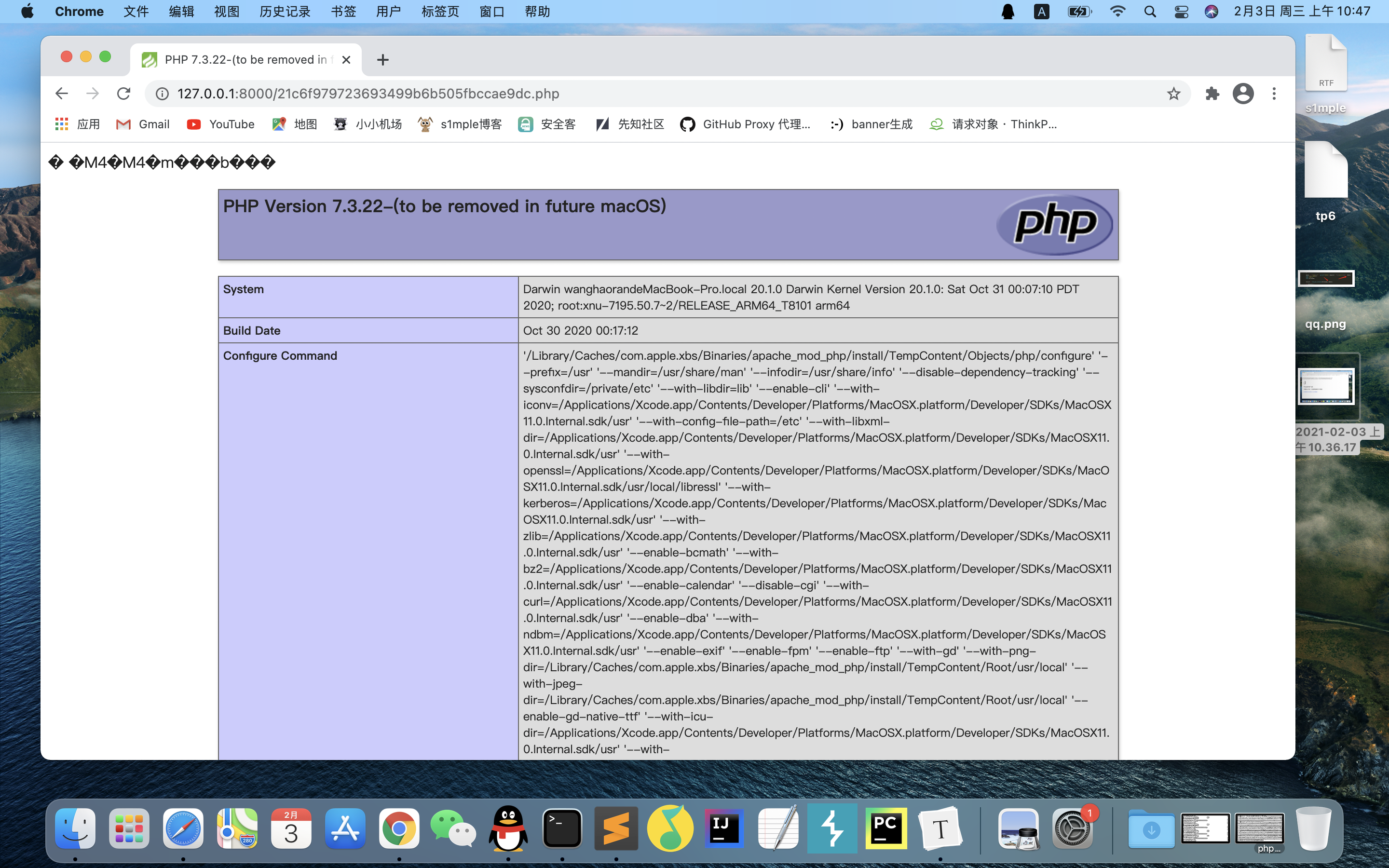Open Terminal from the Dock
This screenshot has width=1389, height=868.
562,828
